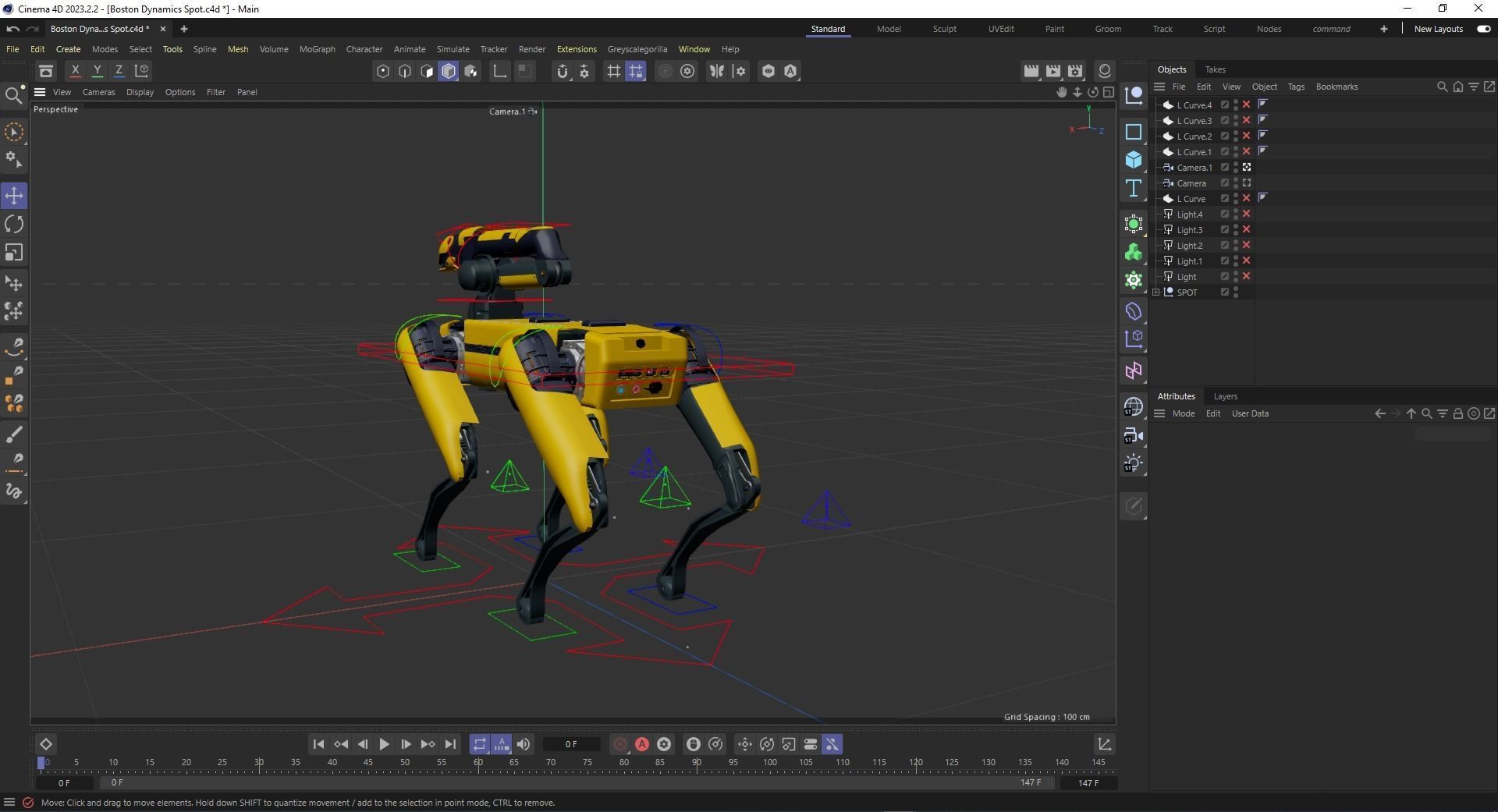1498x812 pixels.
Task: Click Undo arrow in top bar
Action: [x=12, y=29]
